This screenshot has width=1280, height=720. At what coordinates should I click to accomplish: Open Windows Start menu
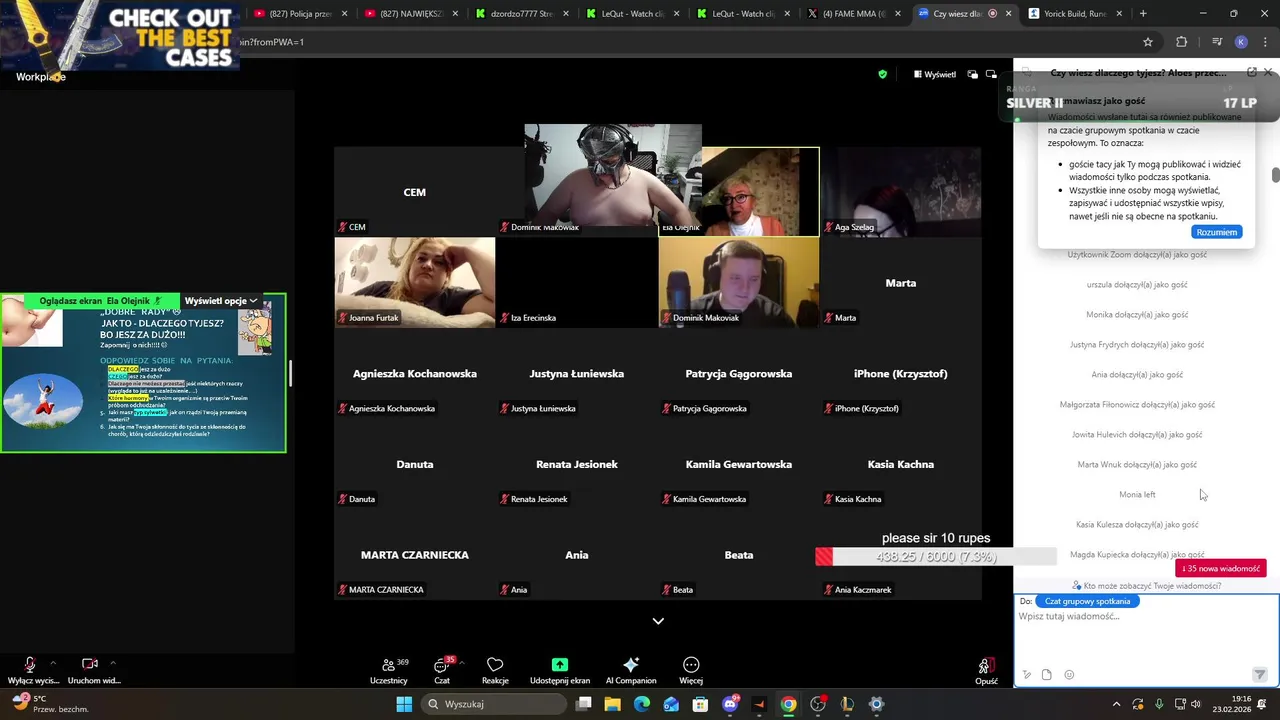point(404,704)
